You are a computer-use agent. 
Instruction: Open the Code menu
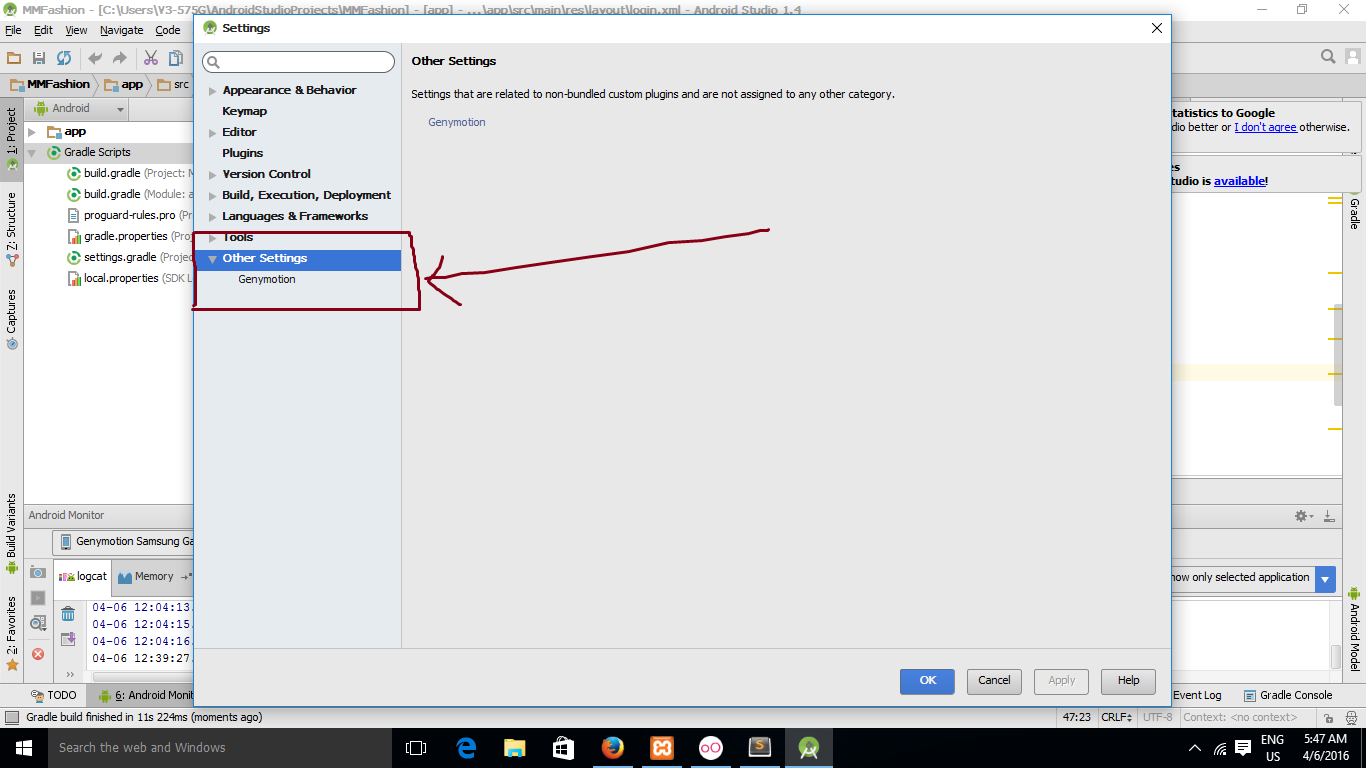tap(167, 30)
